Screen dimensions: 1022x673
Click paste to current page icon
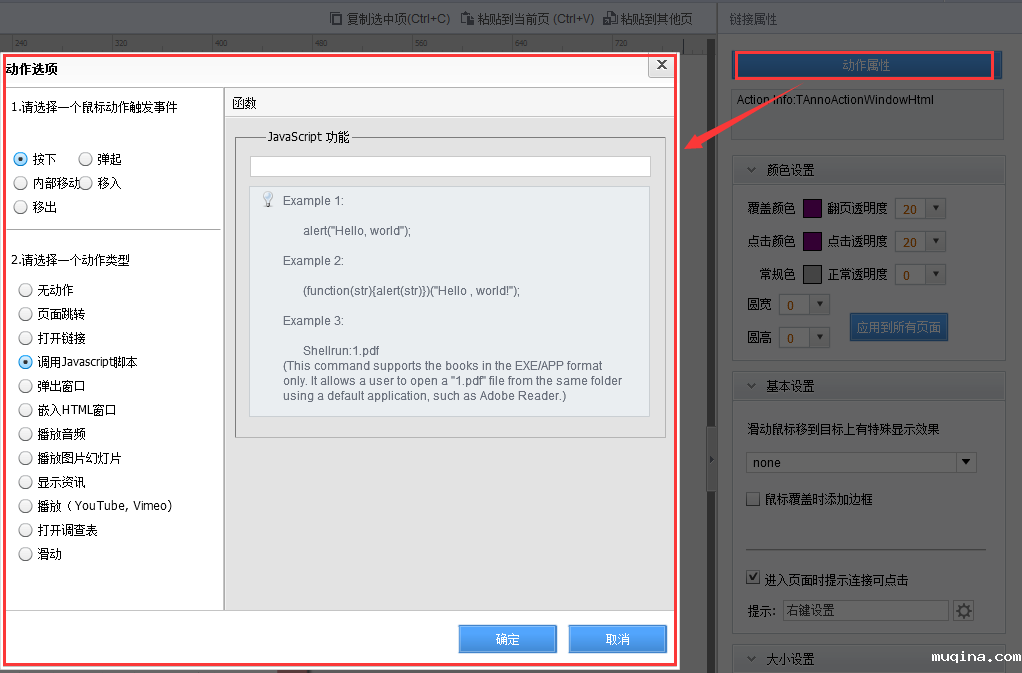coord(467,18)
